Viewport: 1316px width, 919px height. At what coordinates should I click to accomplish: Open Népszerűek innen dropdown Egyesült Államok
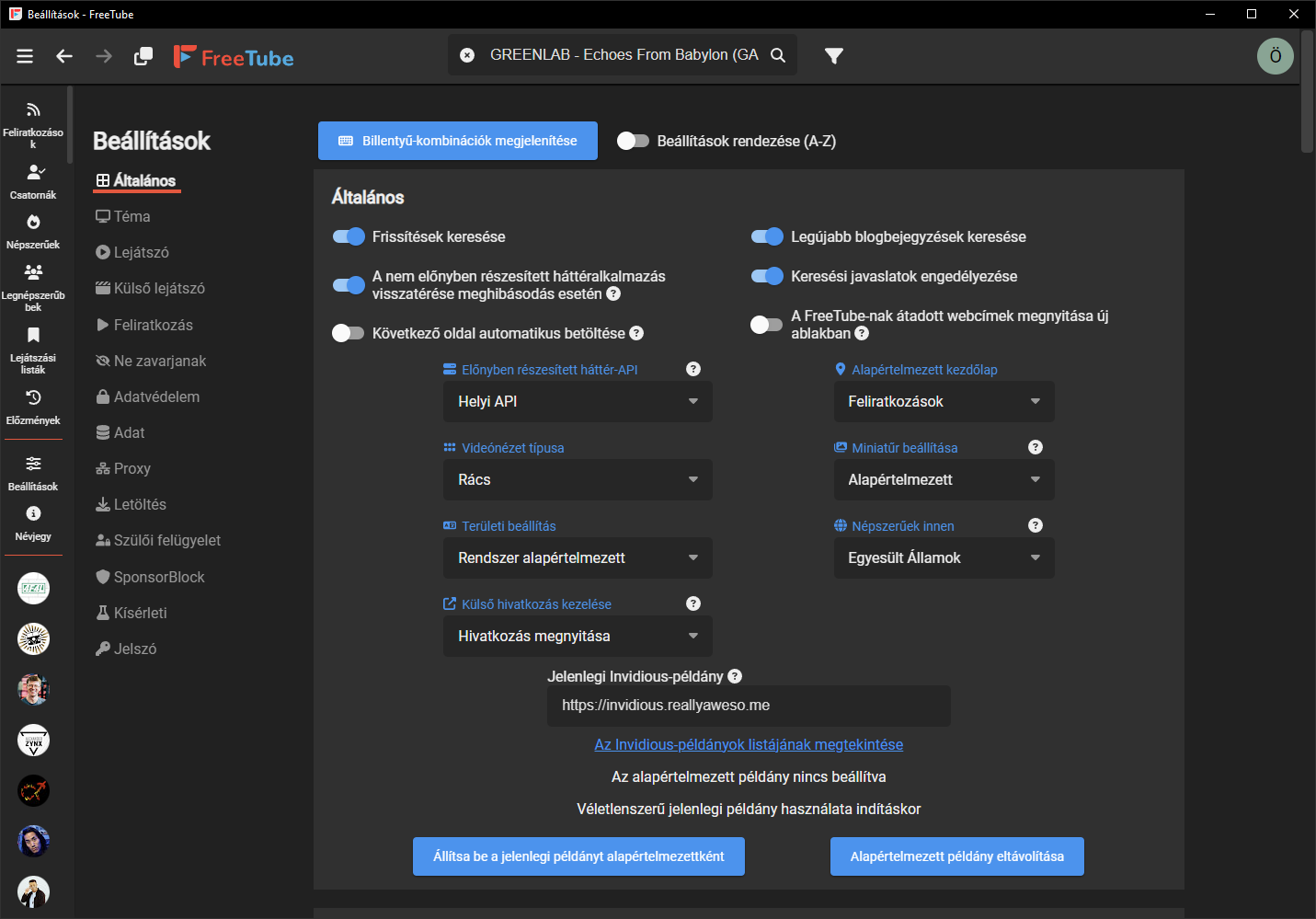944,558
